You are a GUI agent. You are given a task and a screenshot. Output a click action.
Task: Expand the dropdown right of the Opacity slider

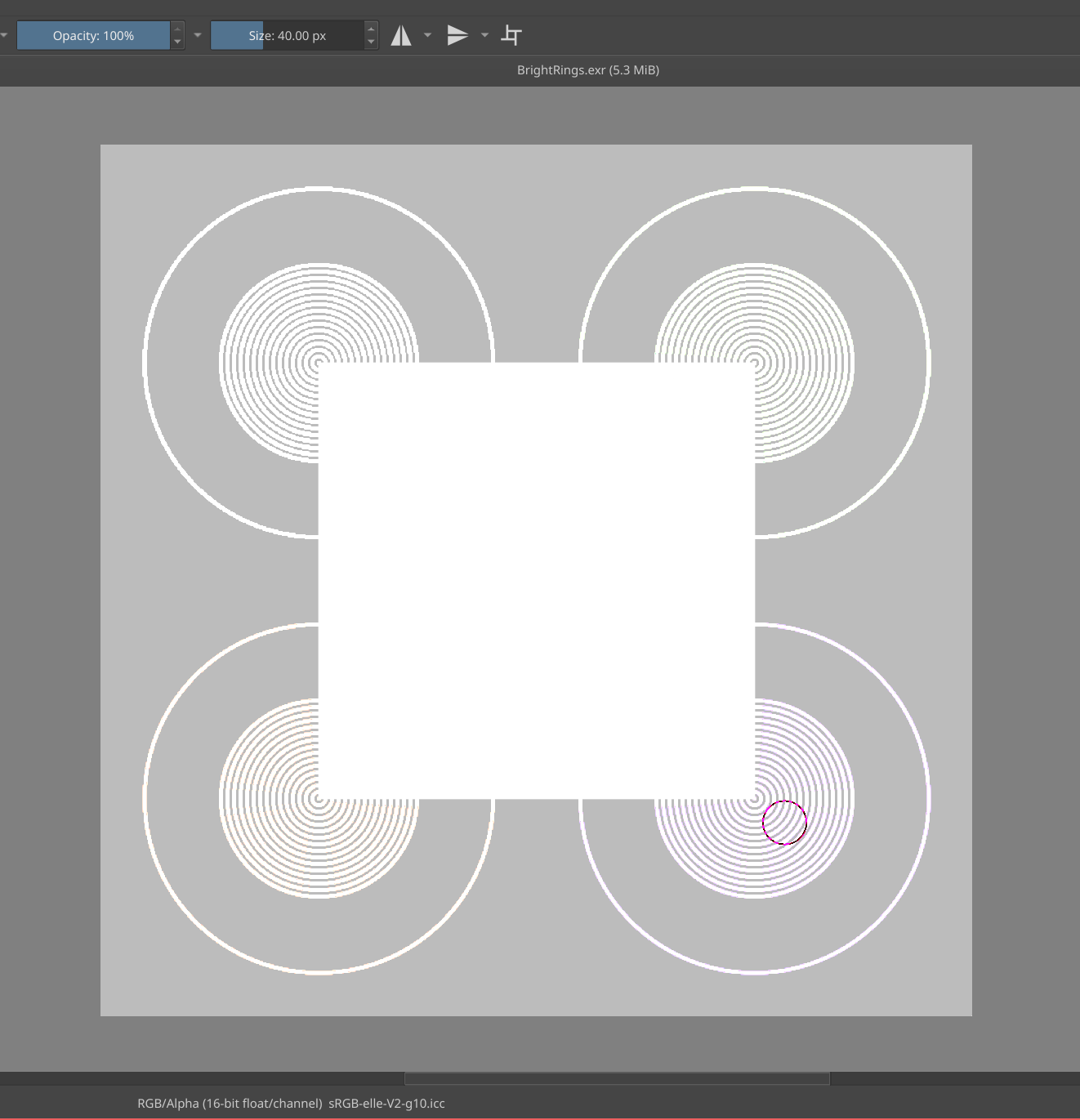pyautogui.click(x=198, y=35)
